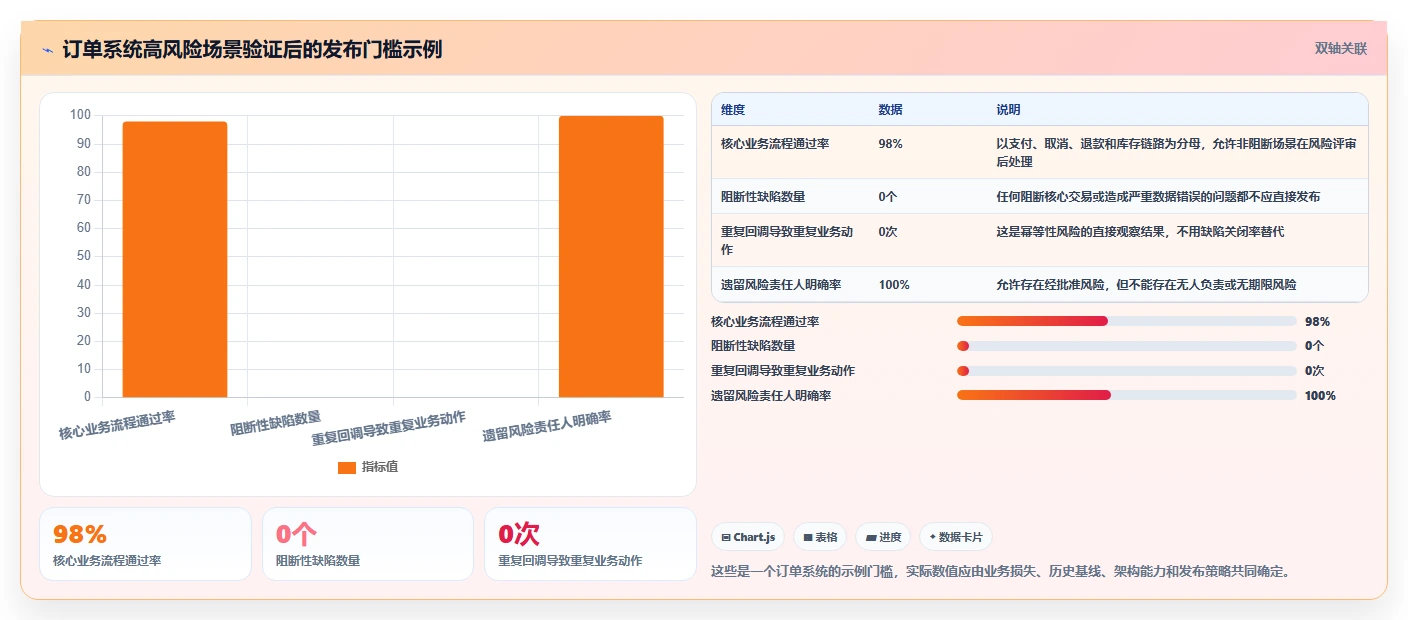Click the y-axis value 50
The width and height of the screenshot is (1408, 620).
[84, 257]
